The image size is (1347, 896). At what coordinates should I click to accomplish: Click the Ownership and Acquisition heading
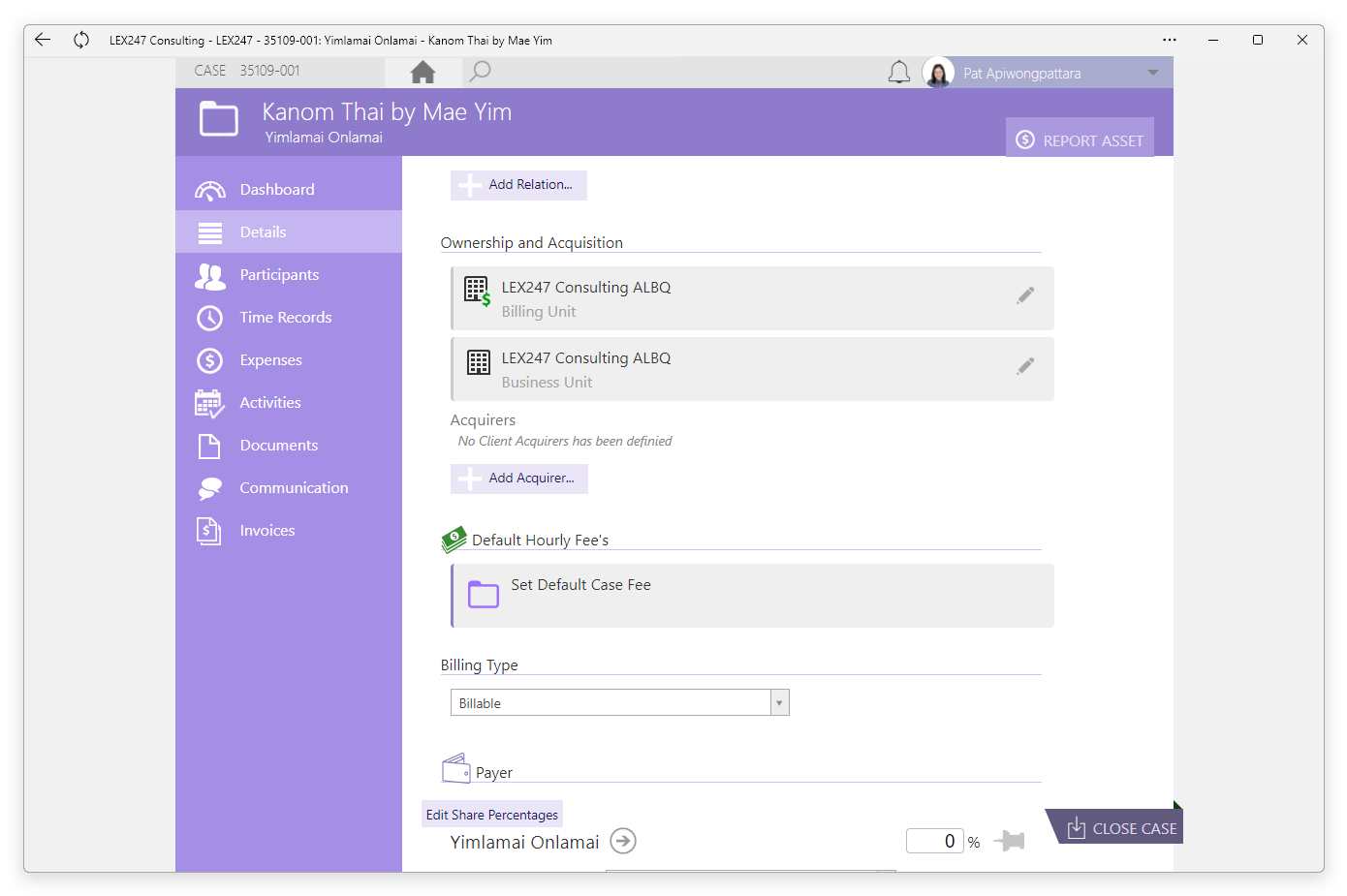pyautogui.click(x=531, y=243)
